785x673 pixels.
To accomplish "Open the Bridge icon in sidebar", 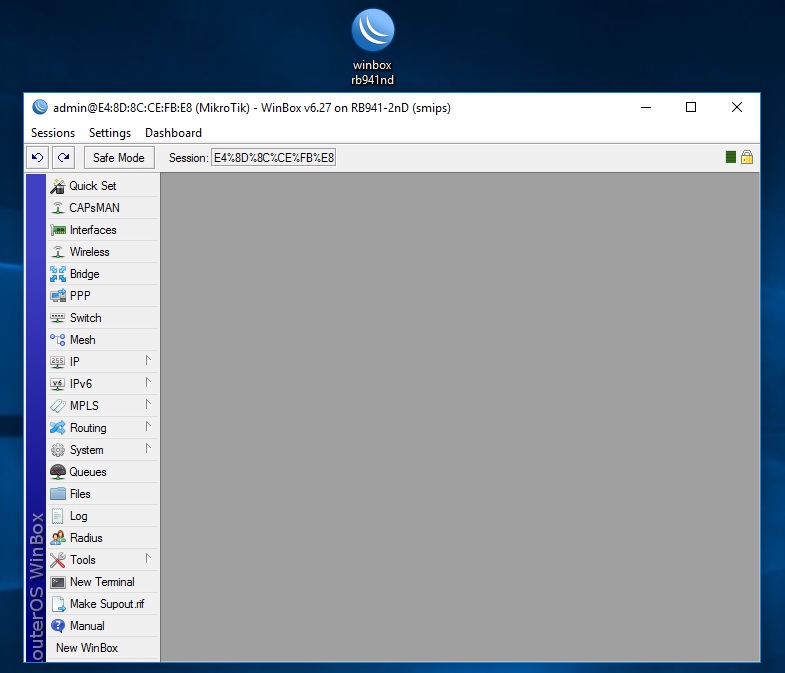I will tap(58, 274).
